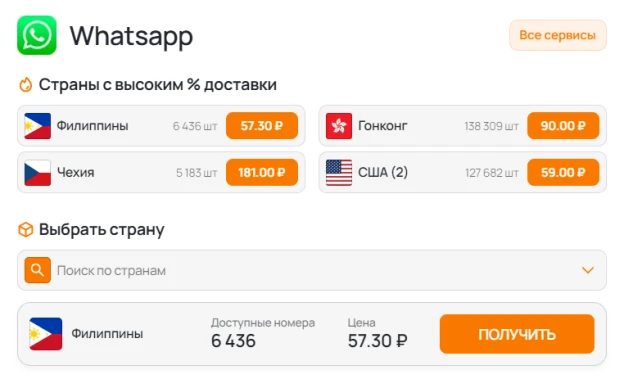Click the green WhatsApp logo icon

(37, 35)
